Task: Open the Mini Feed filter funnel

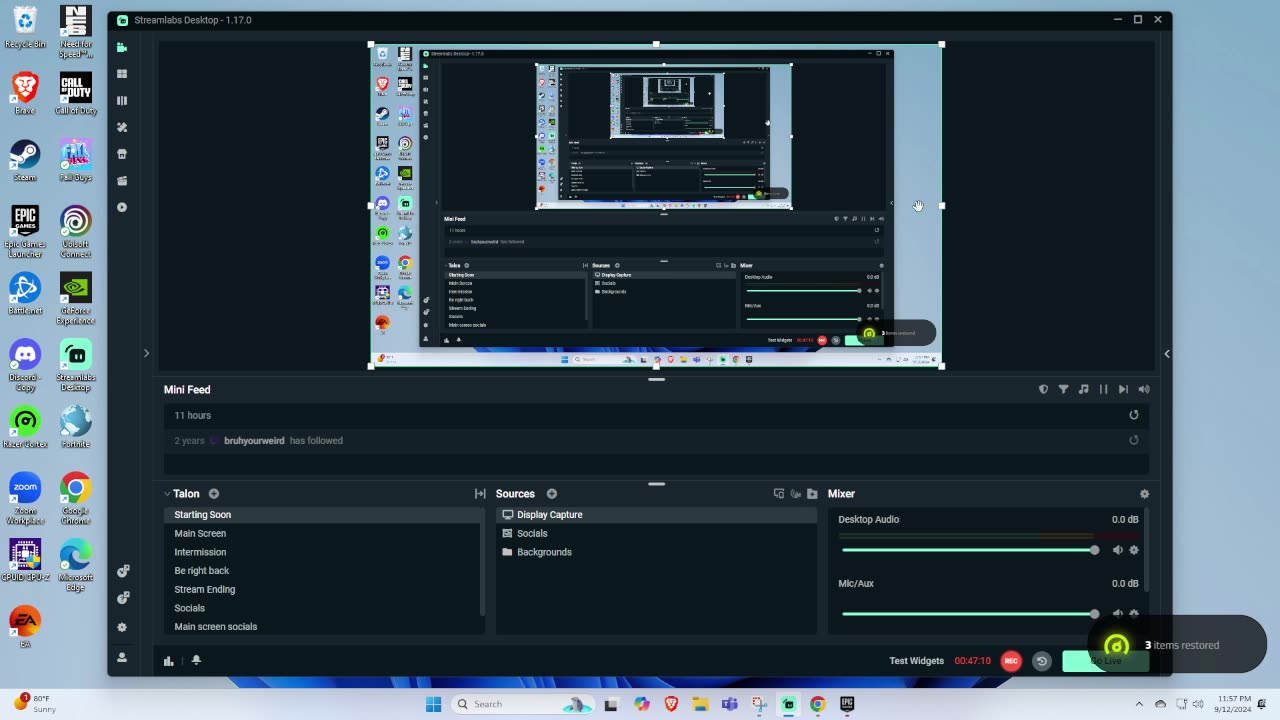Action: point(1063,390)
